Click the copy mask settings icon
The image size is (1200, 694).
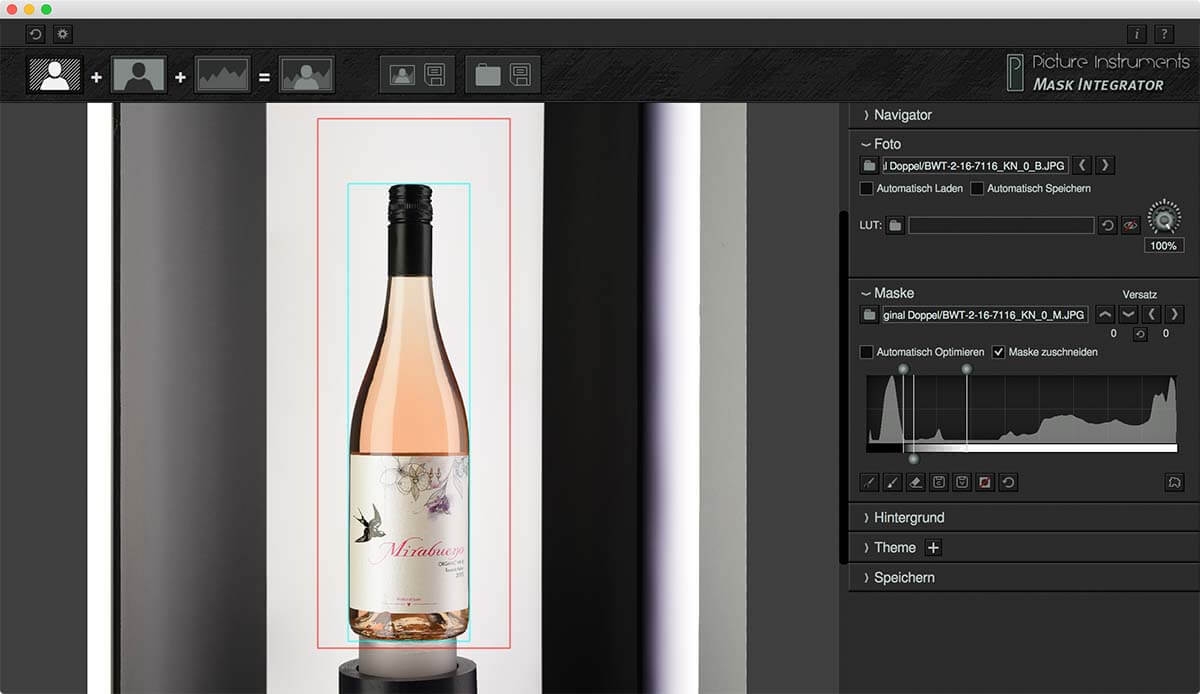pyautogui.click(x=939, y=482)
